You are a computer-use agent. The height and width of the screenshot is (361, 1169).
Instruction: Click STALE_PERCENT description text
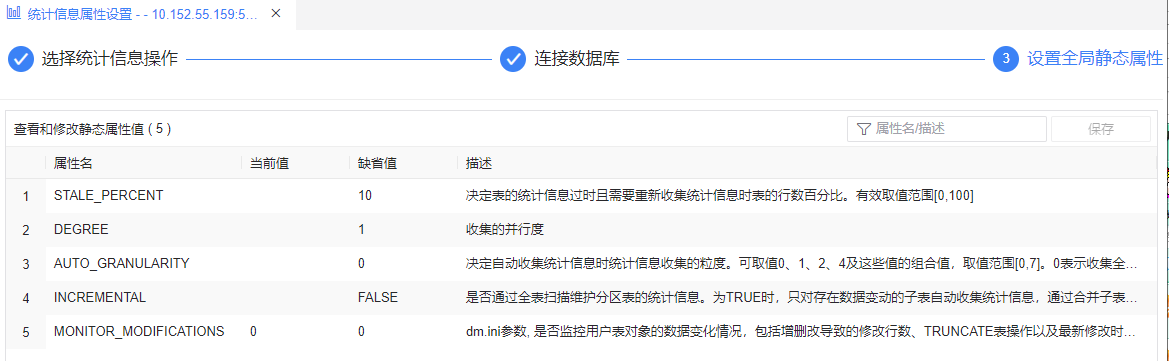[x=719, y=195]
